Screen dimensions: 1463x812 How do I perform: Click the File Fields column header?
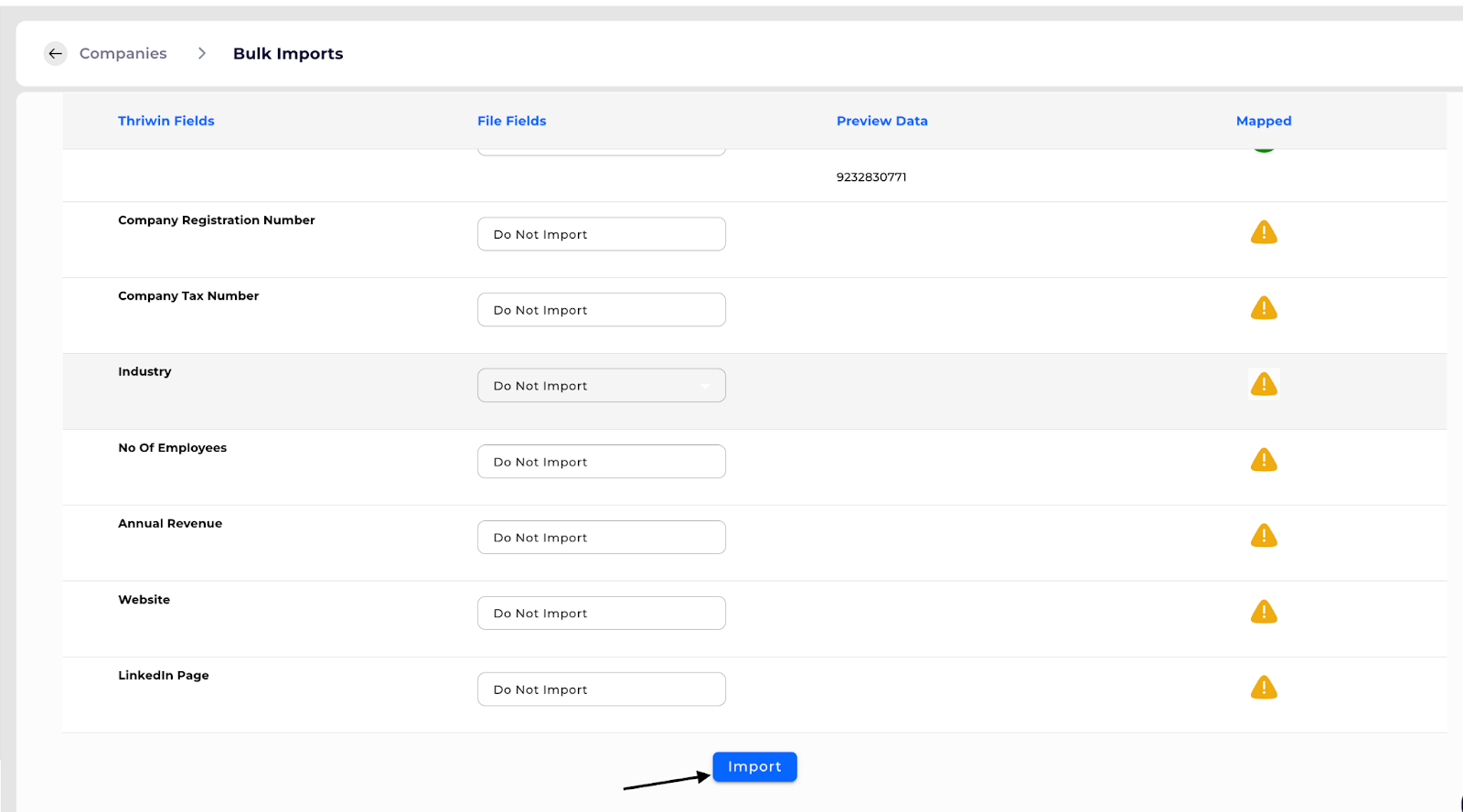pyautogui.click(x=512, y=121)
